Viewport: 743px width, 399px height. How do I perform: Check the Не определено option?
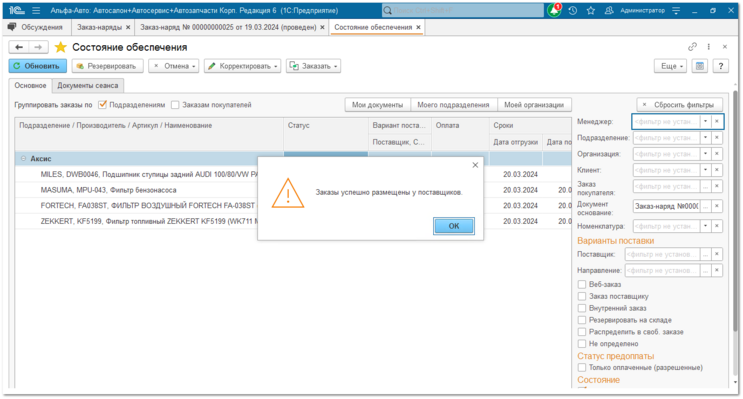[x=582, y=344]
